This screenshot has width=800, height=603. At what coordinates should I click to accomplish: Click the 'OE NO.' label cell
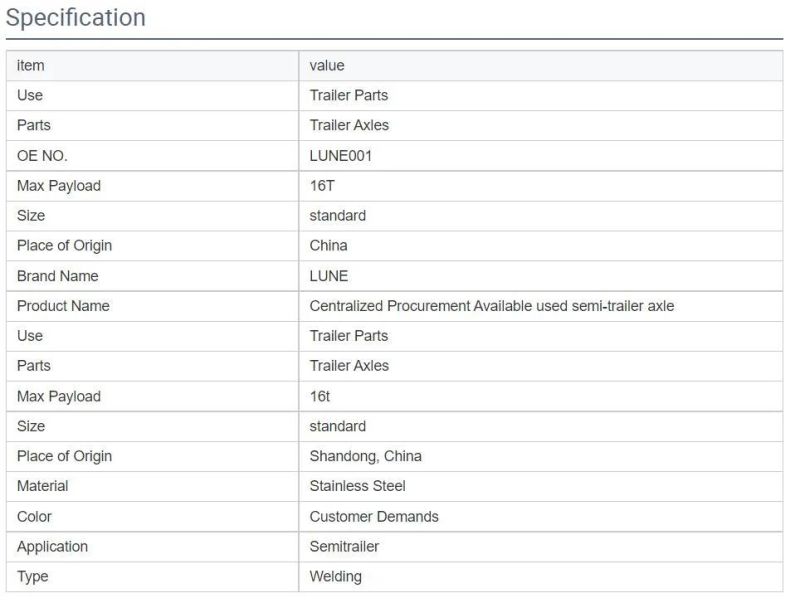coord(152,156)
